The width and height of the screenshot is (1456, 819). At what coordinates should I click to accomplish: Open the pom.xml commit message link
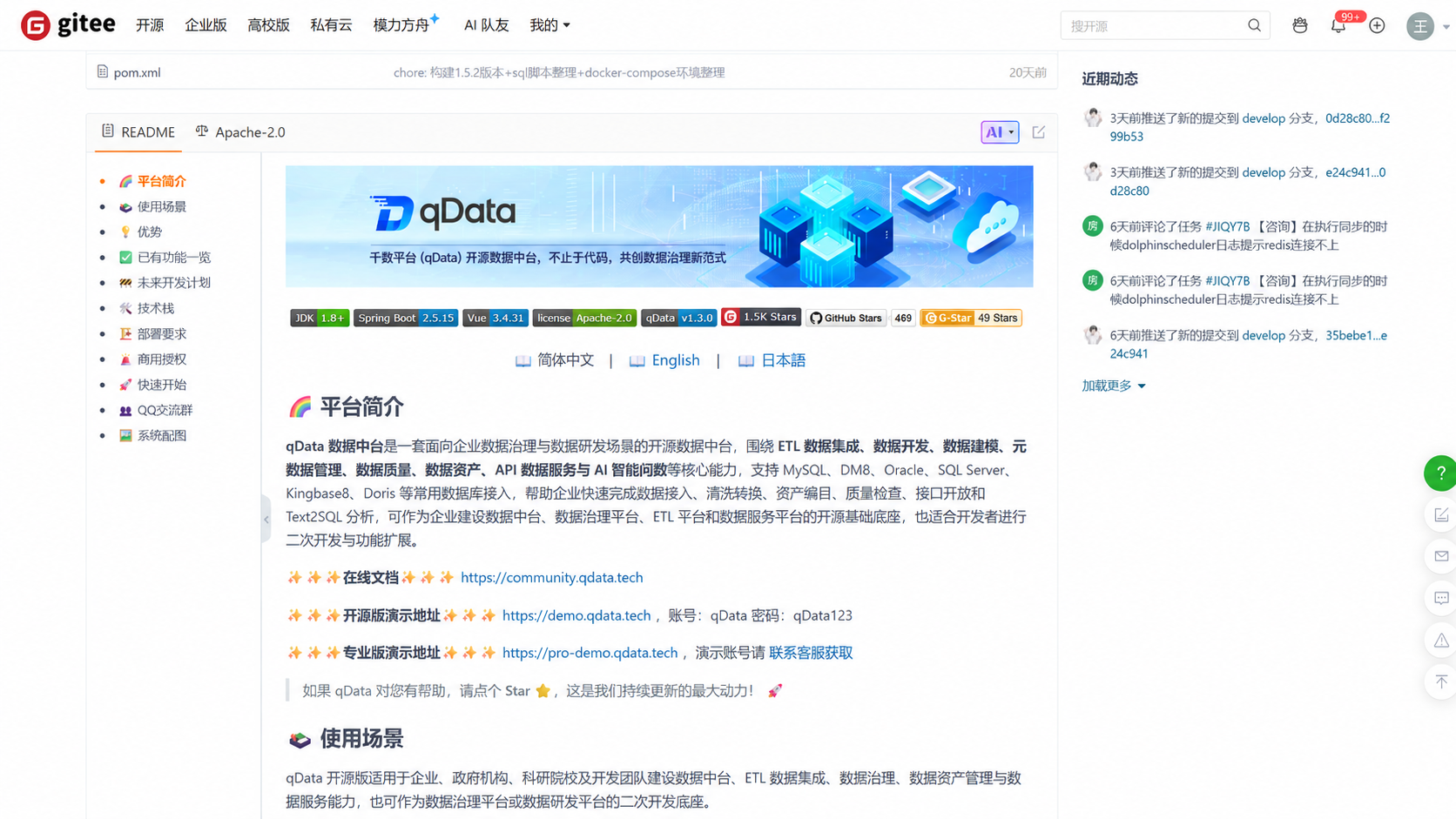pos(559,72)
